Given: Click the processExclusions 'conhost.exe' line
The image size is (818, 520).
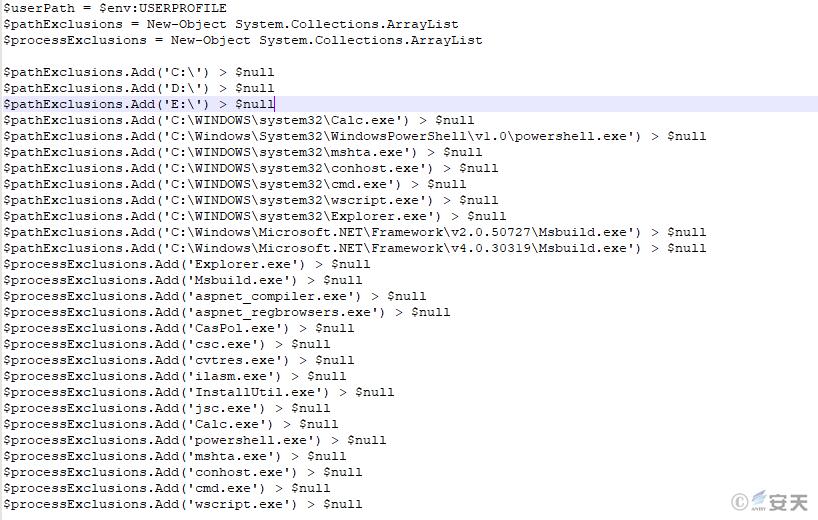Looking at the screenshot, I should (183, 473).
